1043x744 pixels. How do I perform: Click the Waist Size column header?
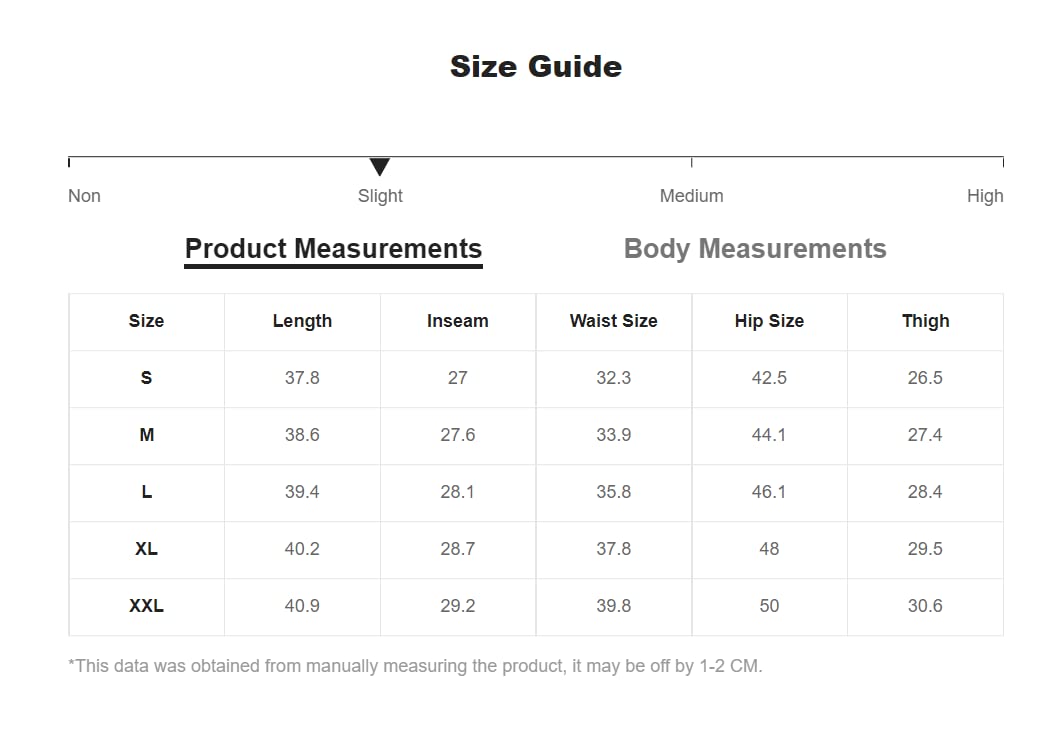click(613, 321)
